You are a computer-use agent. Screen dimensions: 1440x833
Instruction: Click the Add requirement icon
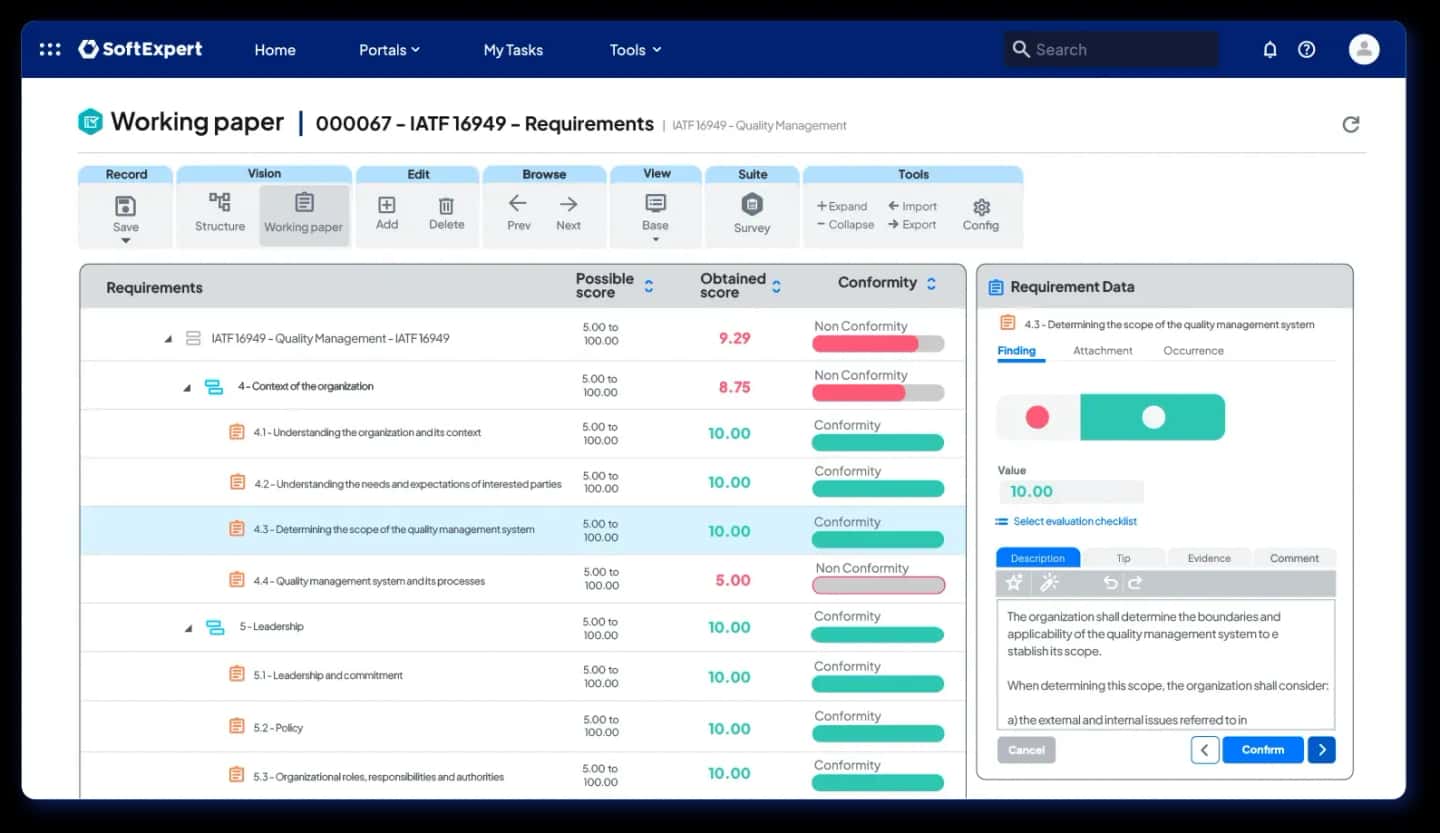pyautogui.click(x=386, y=205)
